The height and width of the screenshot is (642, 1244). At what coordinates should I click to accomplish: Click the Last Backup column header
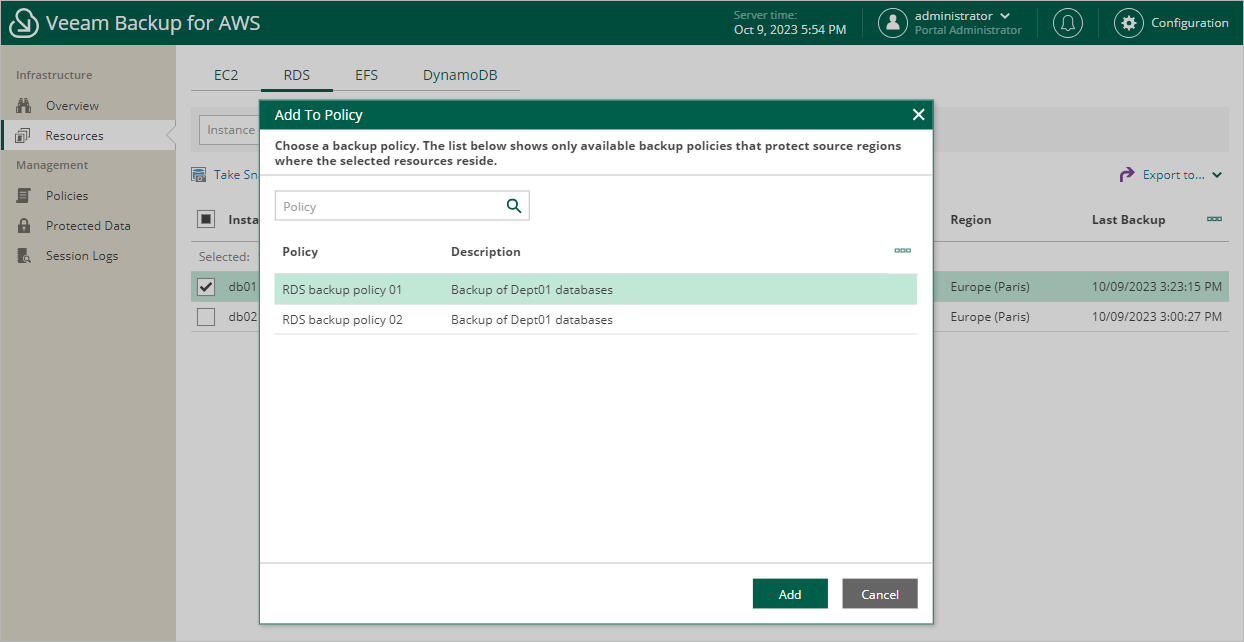1128,220
